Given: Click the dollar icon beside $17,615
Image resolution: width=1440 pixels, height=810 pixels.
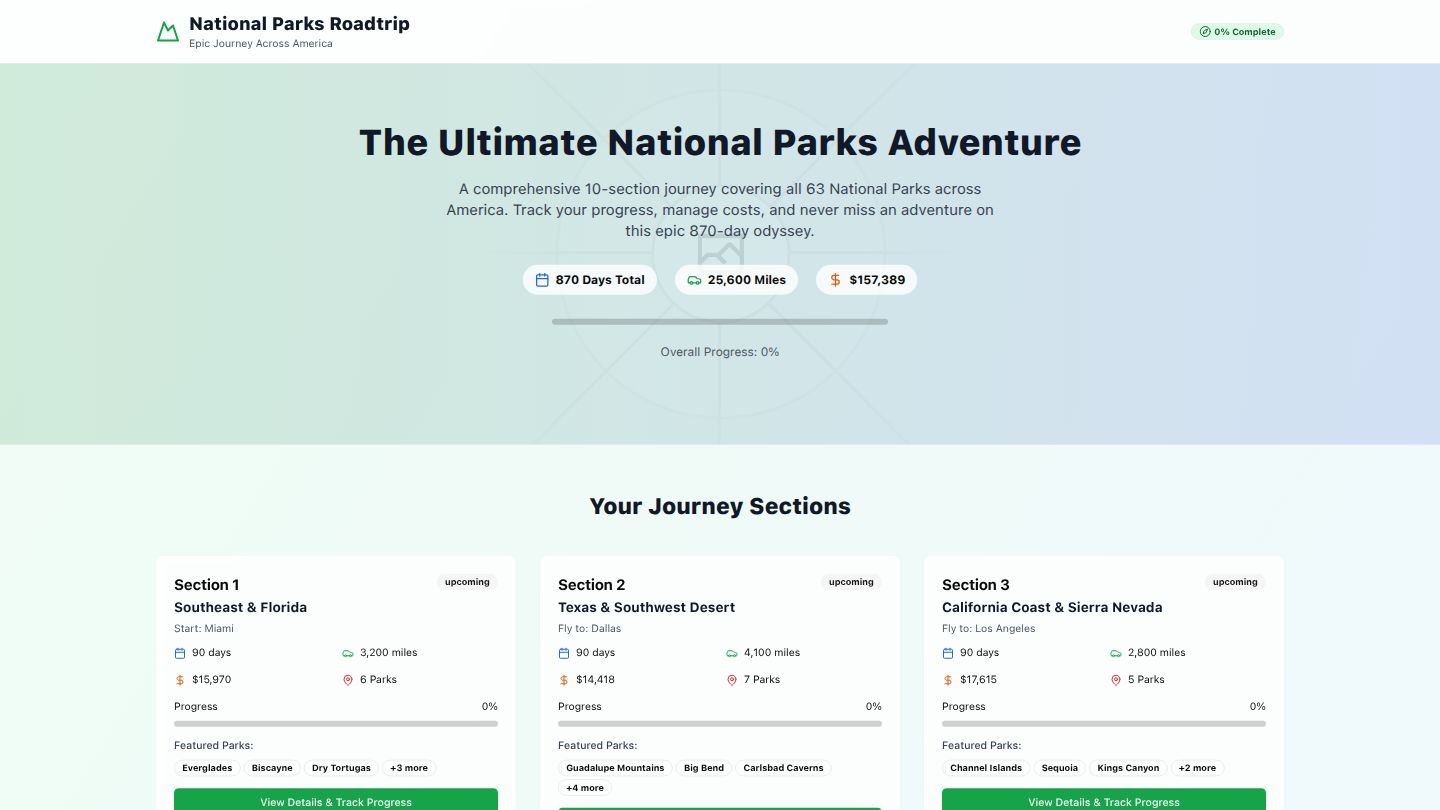Looking at the screenshot, I should pos(948,680).
